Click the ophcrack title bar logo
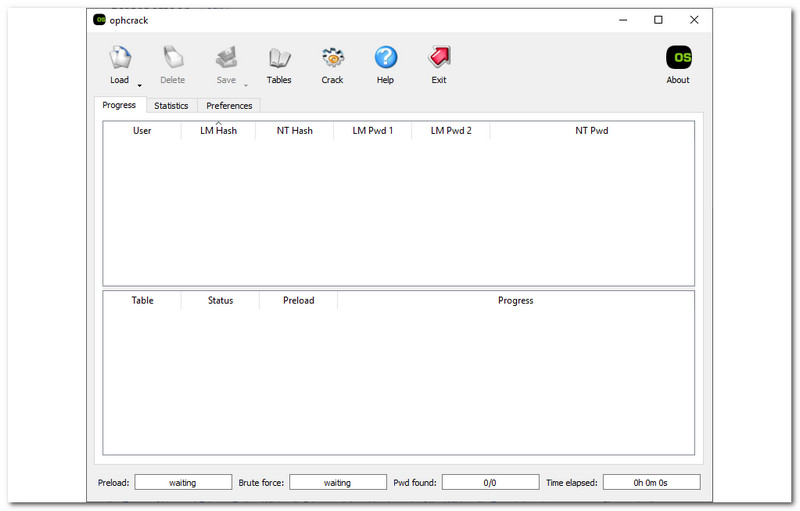Image resolution: width=800 pixels, height=511 pixels. coord(99,20)
